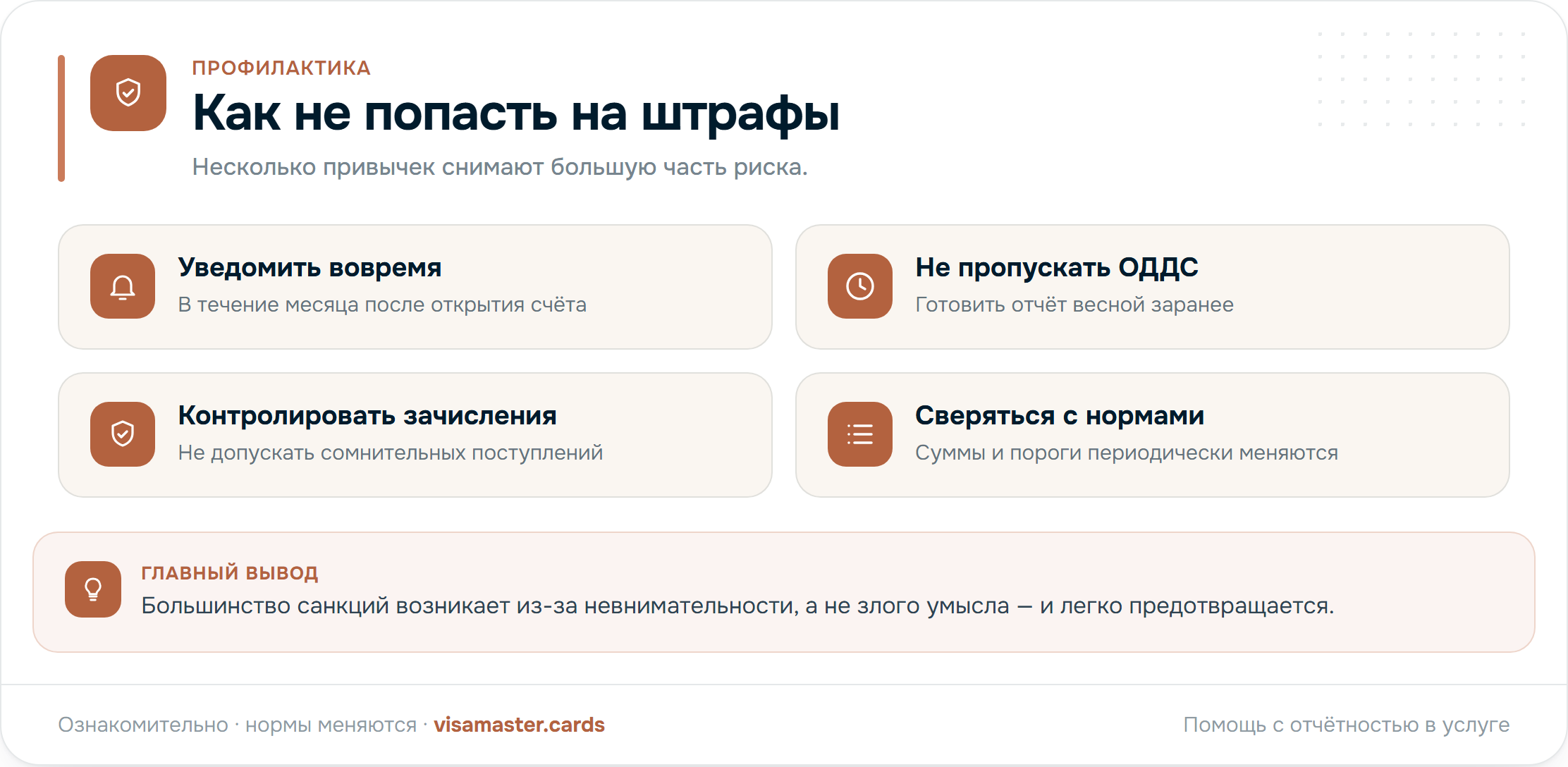Click the lightbulb icon in Главный вывод banner

tap(93, 589)
